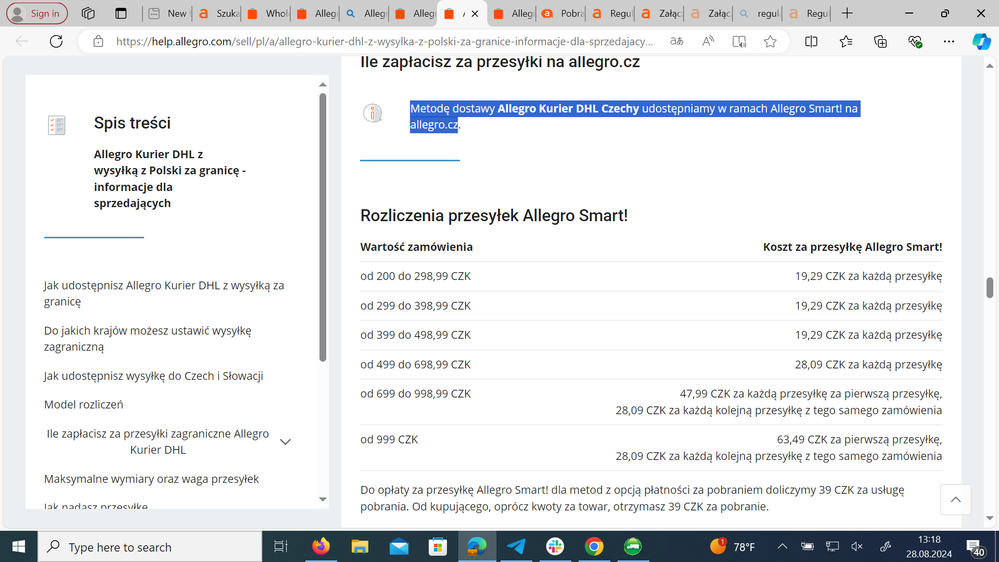The height and width of the screenshot is (562, 999).
Task: Go to 'Jak udostępnisz wysyłkę do Czech i Słowacji'
Action: [x=154, y=375]
